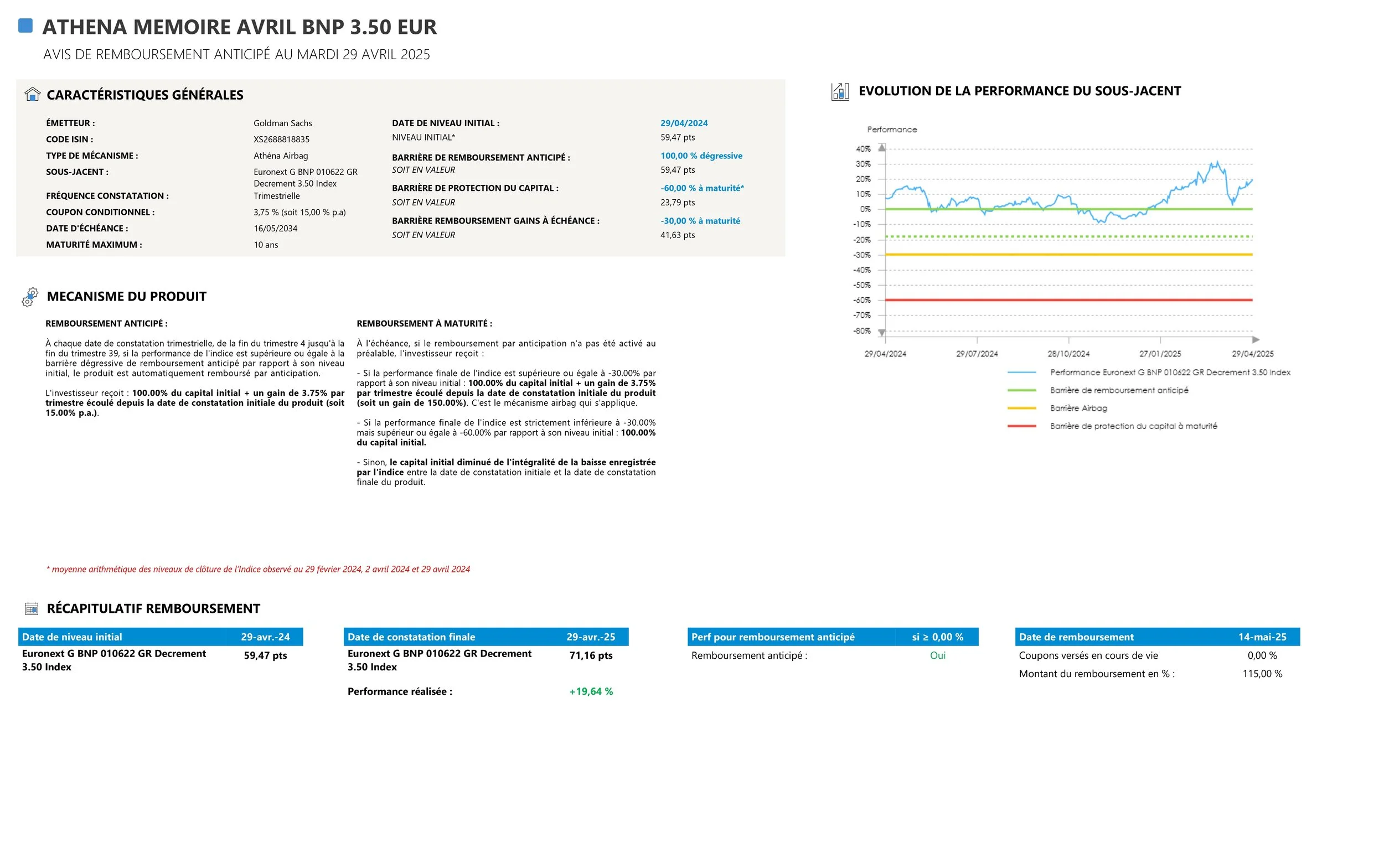Click the ISIN code XS2688818835
The image size is (1384, 868).
[x=281, y=139]
